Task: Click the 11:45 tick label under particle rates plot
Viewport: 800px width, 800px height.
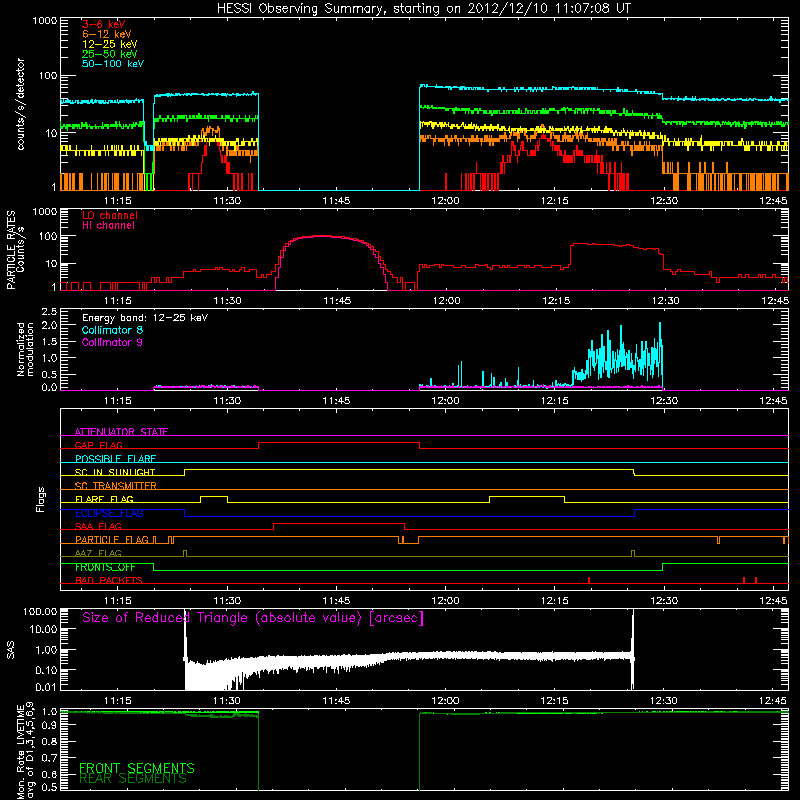Action: pyautogui.click(x=337, y=301)
